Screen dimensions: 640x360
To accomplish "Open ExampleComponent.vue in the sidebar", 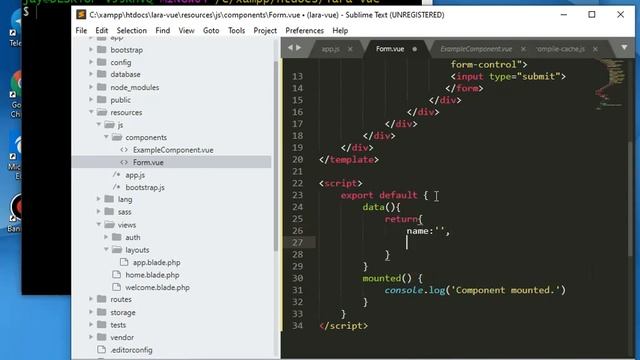I will tap(173, 150).
